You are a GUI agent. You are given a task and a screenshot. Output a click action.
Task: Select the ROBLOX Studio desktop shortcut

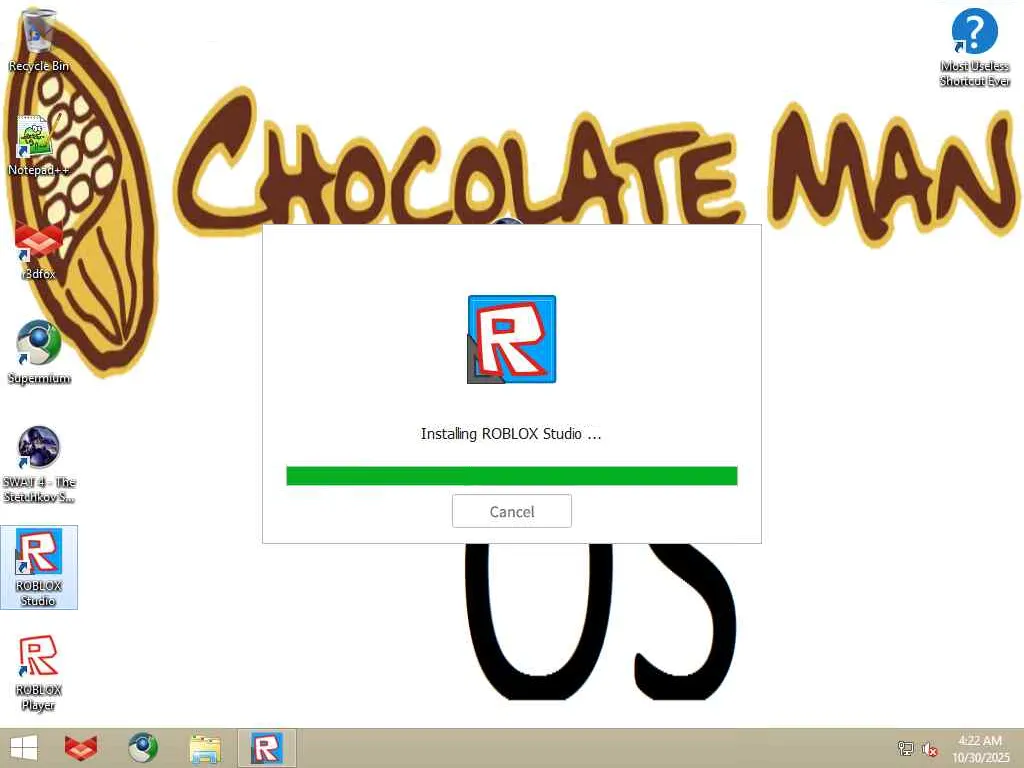39,567
